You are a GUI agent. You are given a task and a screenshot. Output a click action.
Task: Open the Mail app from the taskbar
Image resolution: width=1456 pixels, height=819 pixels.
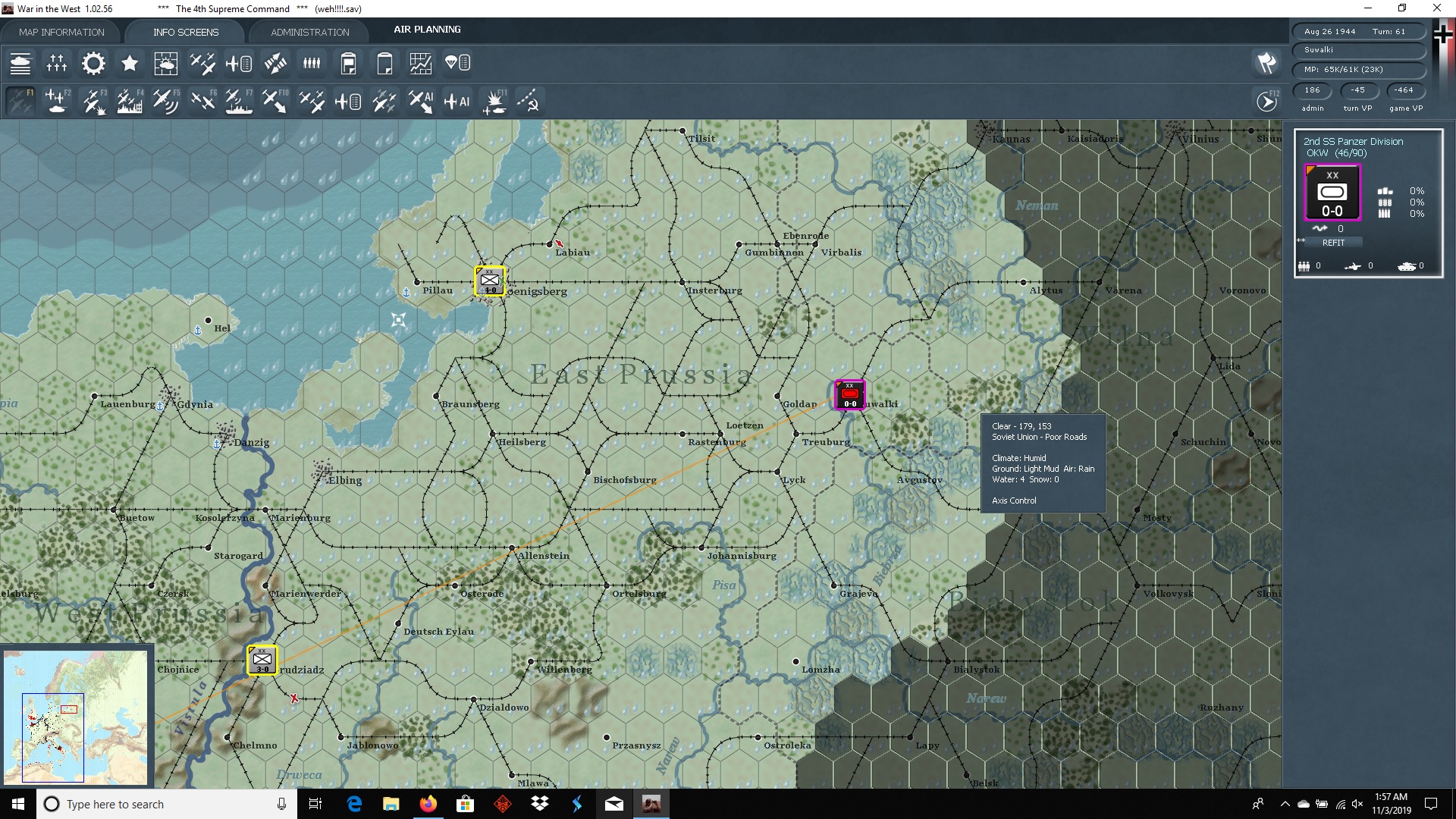[x=614, y=804]
